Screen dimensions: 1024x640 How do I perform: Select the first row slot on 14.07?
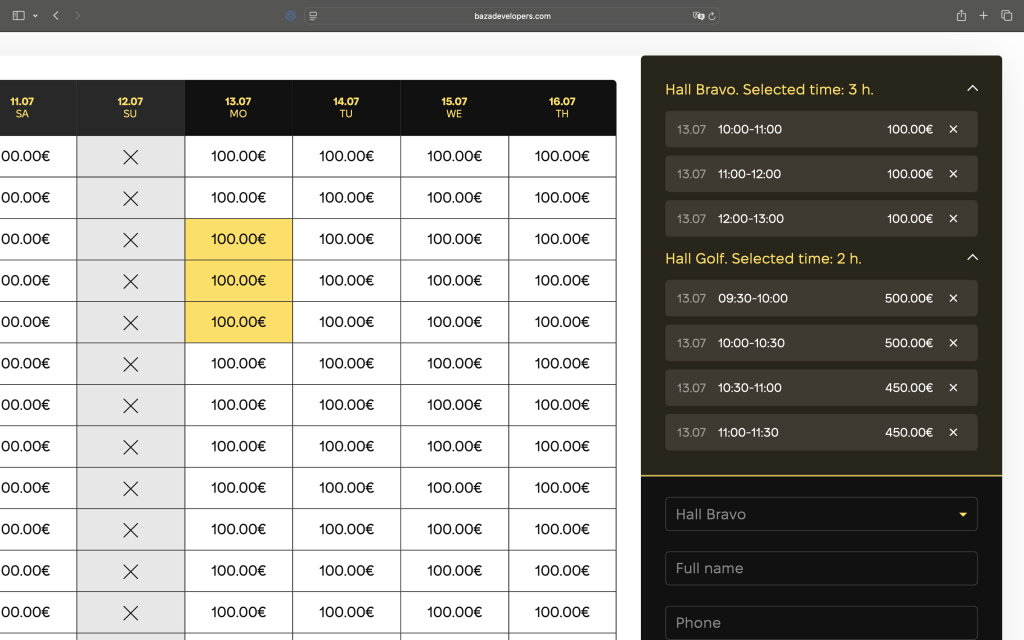pos(347,156)
